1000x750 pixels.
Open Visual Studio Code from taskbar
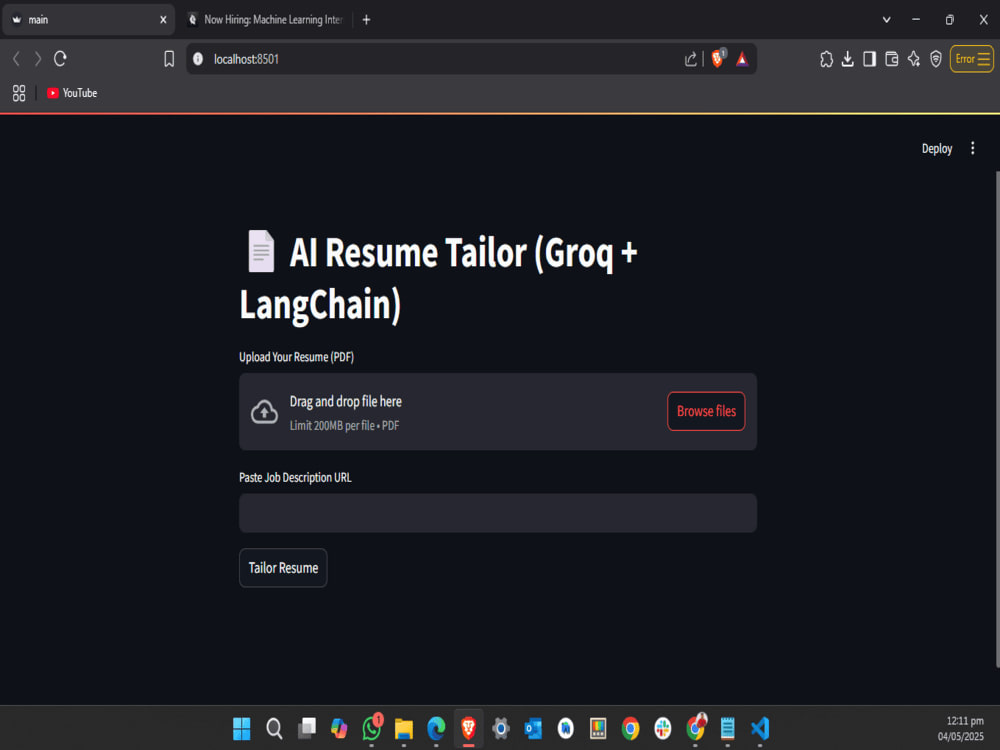(x=760, y=728)
